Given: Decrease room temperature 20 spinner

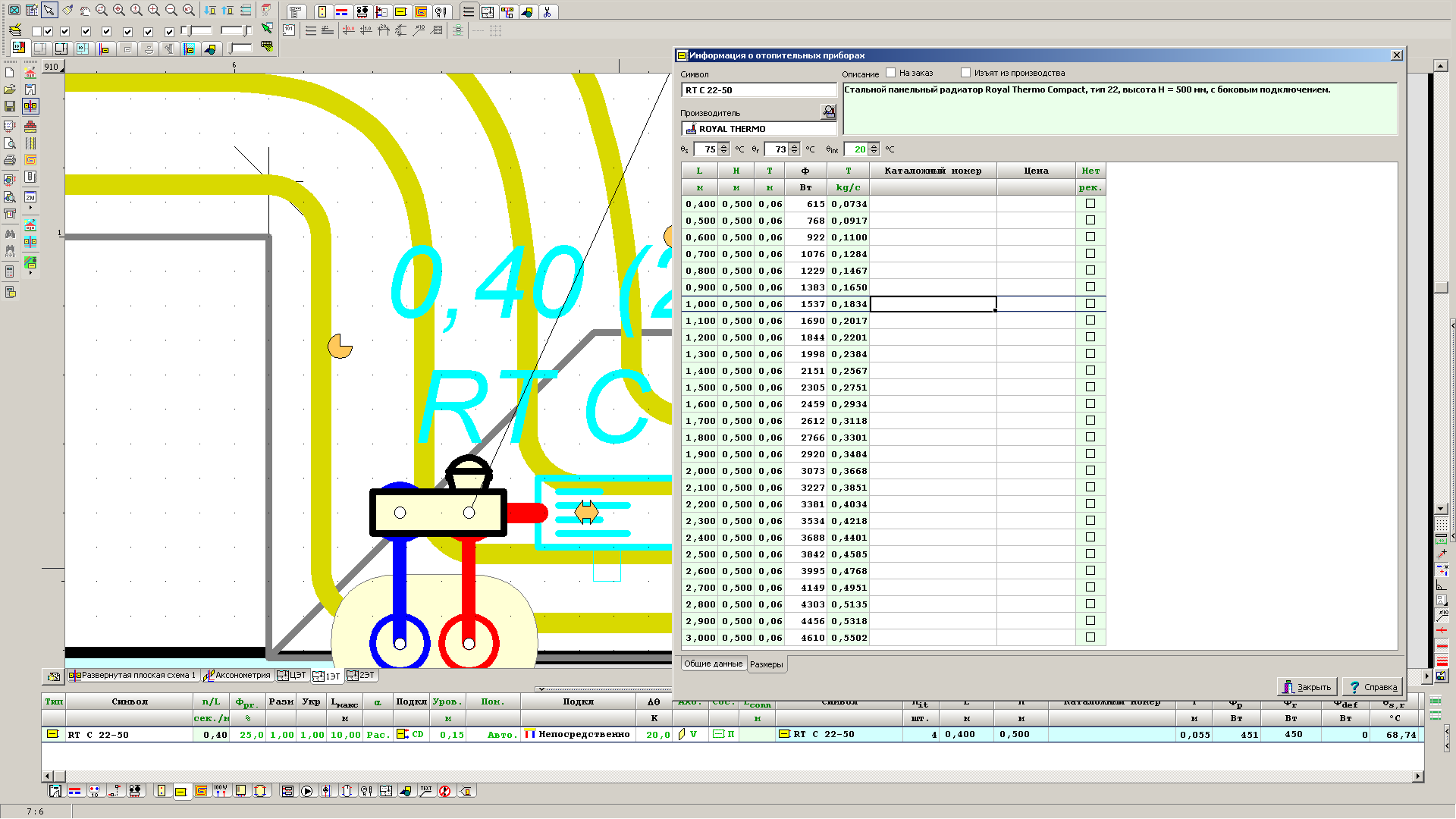Looking at the screenshot, I should point(874,152).
